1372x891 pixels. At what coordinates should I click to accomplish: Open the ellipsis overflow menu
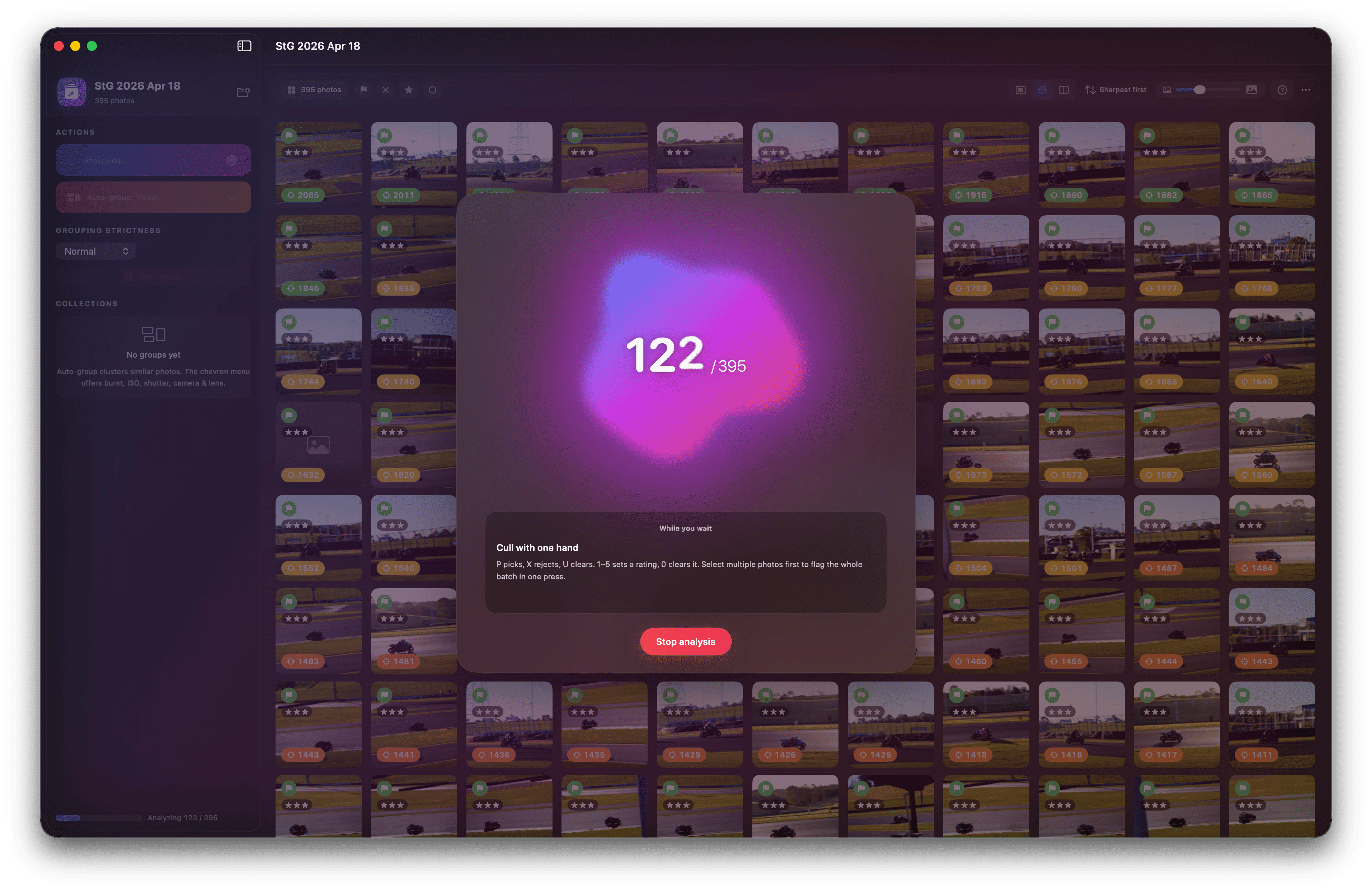point(1306,90)
